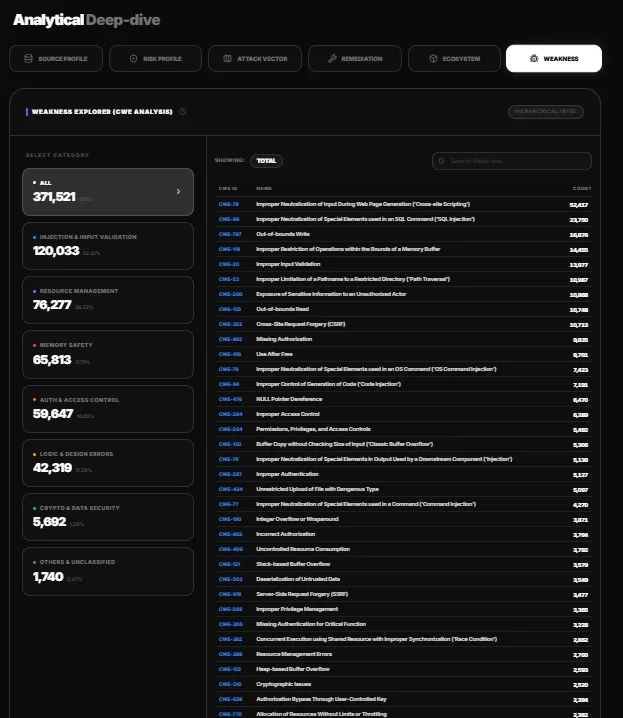The width and height of the screenshot is (623, 718).
Task: Open the CWE-89 link for SQL Injection
Action: click(229, 219)
